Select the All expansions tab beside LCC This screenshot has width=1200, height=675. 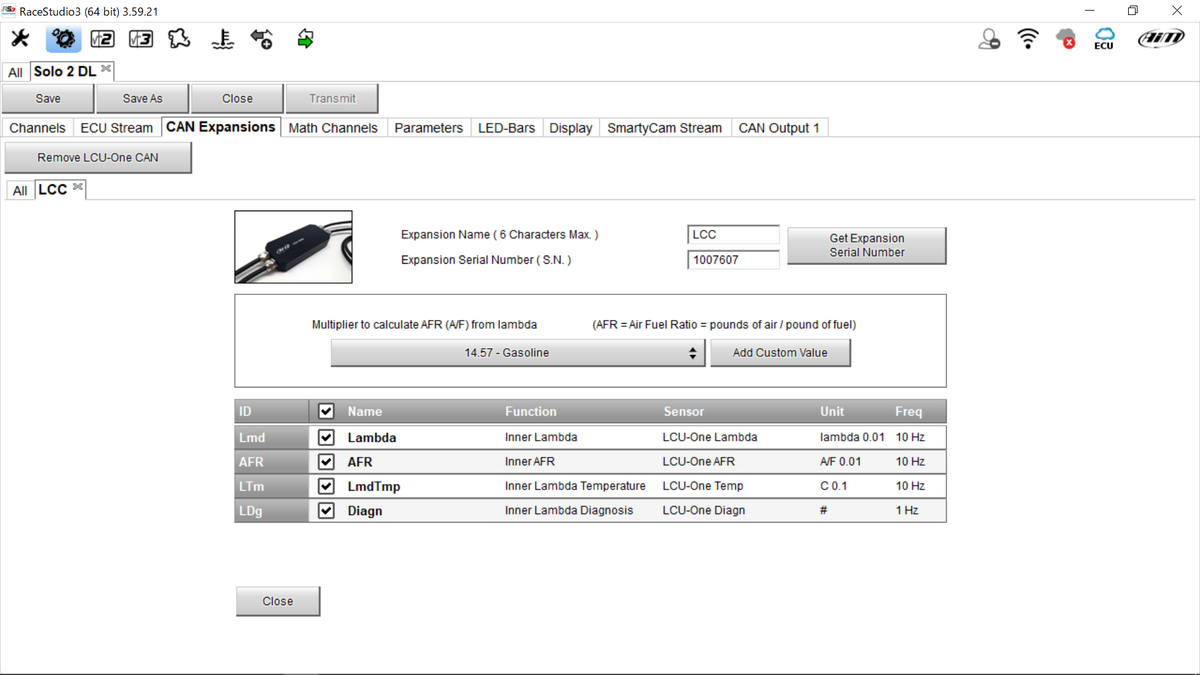20,190
